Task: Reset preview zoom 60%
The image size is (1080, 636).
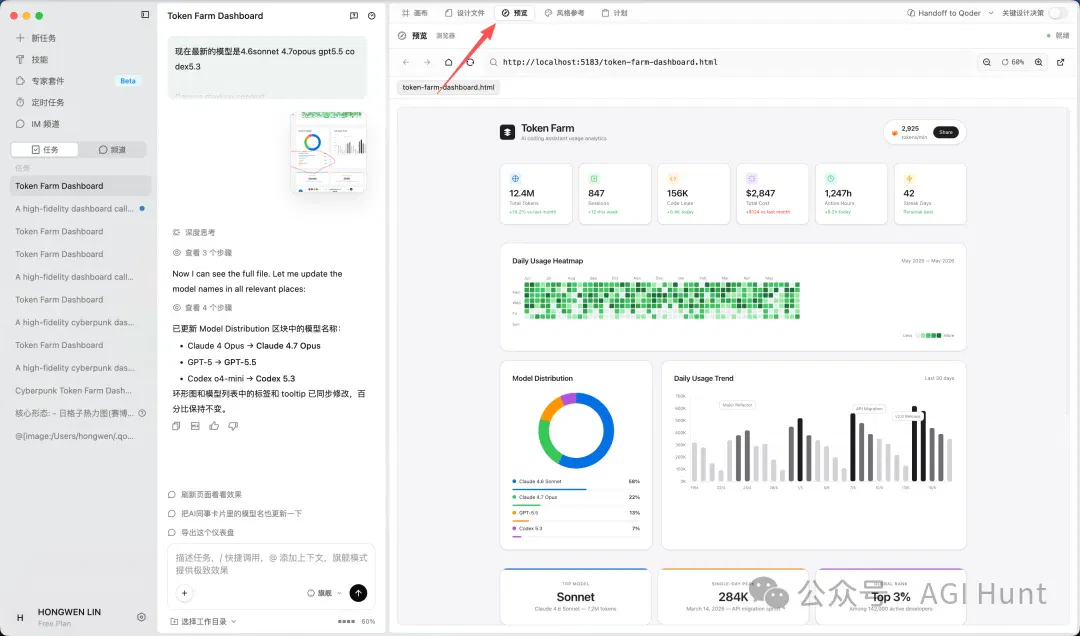Action: [x=1012, y=62]
